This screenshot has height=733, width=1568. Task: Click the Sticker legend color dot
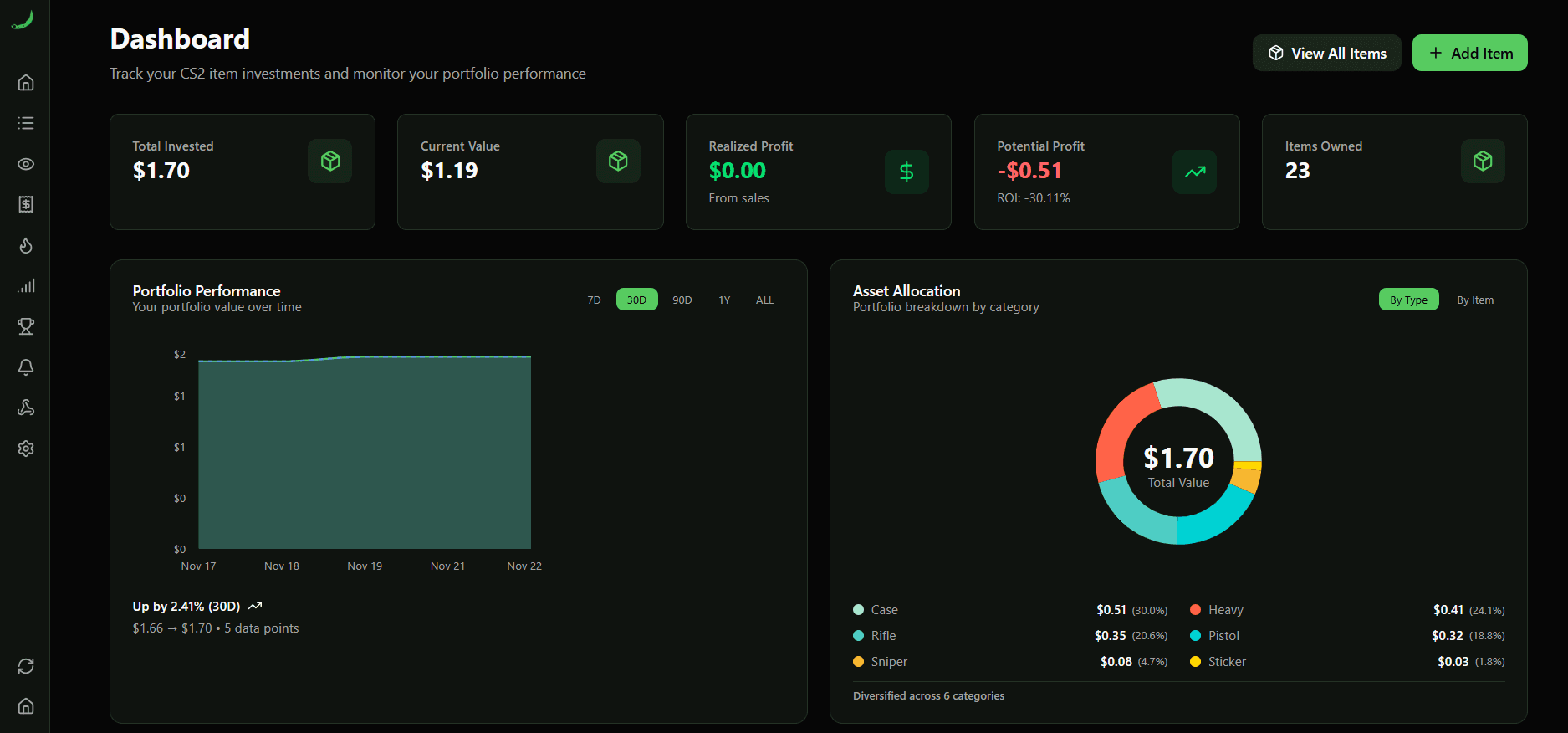1195,662
